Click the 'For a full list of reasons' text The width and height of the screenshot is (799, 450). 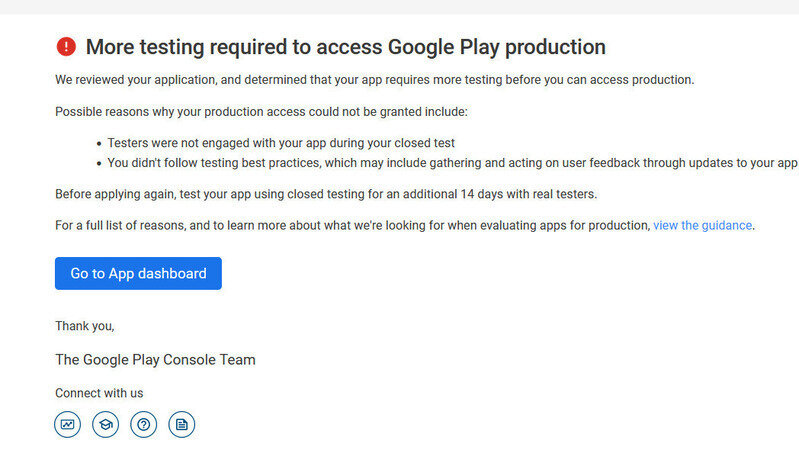[352, 226]
